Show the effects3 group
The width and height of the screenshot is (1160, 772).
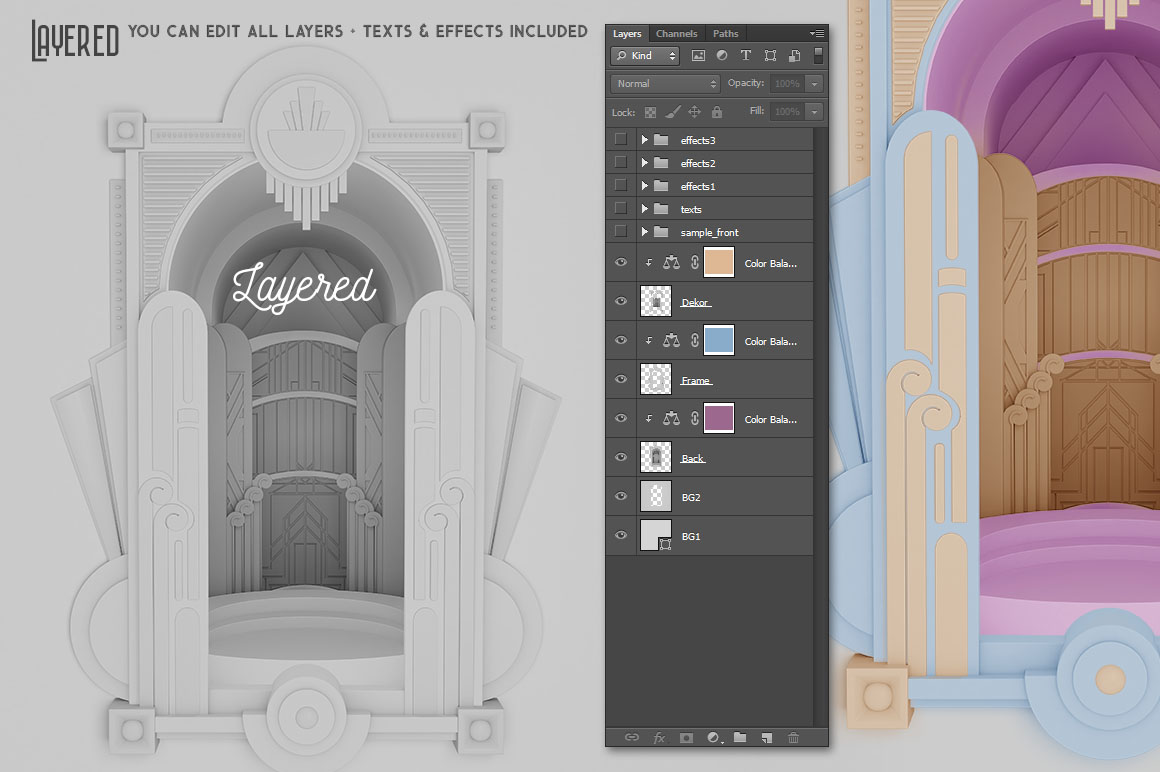[621, 140]
